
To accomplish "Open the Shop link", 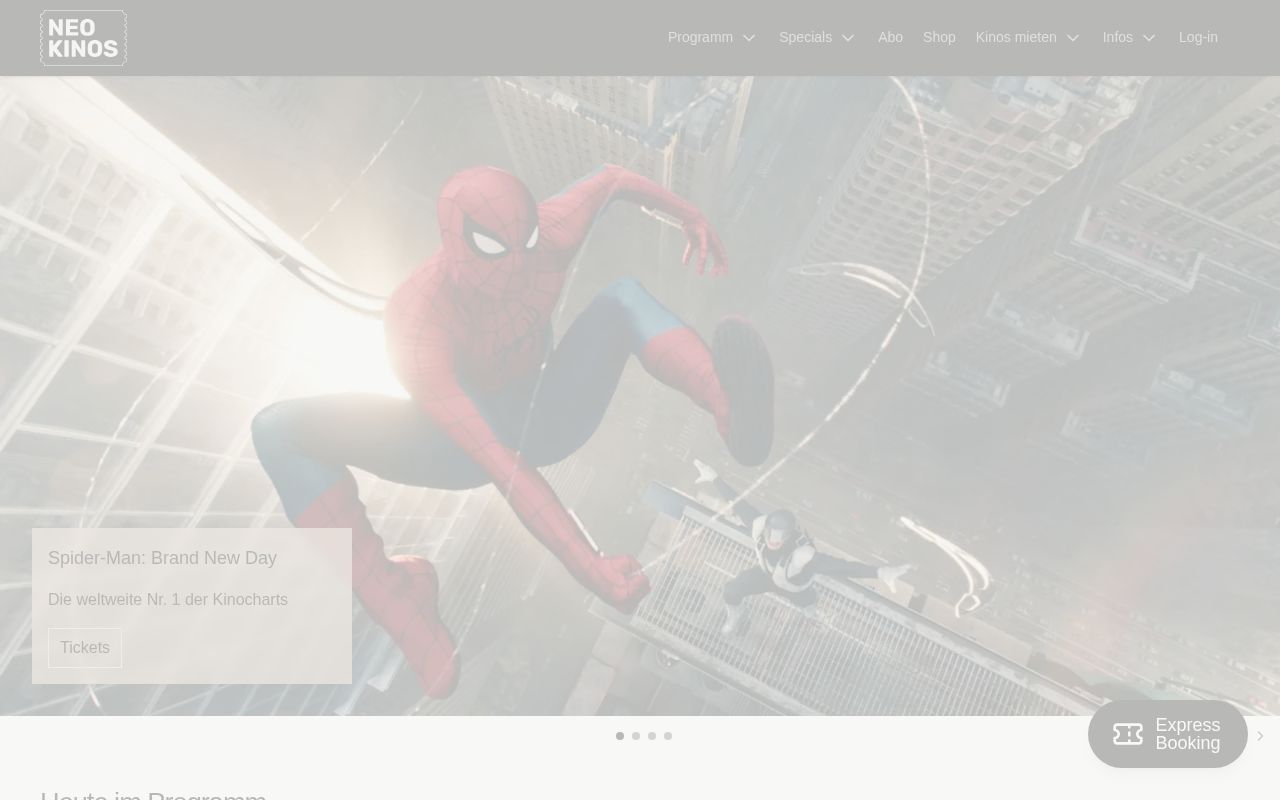I will pos(939,37).
